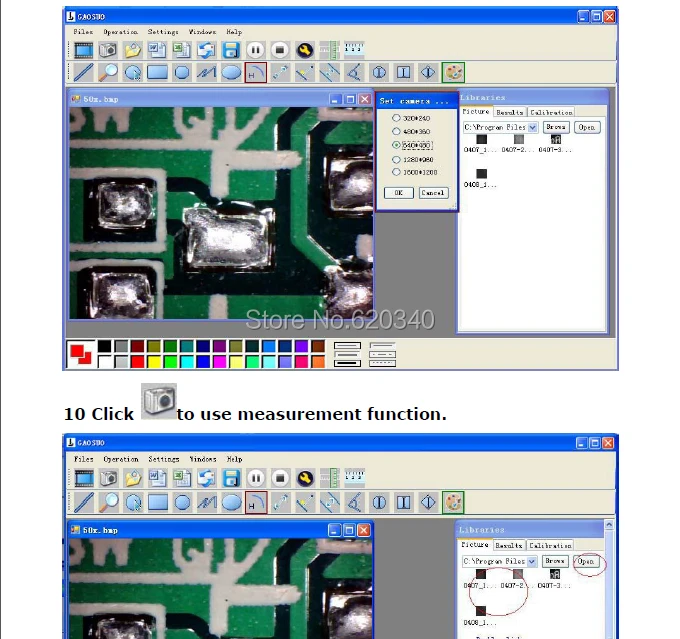Switch to Calibration tab in upper Libraries panel
Image resolution: width=680 pixels, height=639 pixels.
551,112
